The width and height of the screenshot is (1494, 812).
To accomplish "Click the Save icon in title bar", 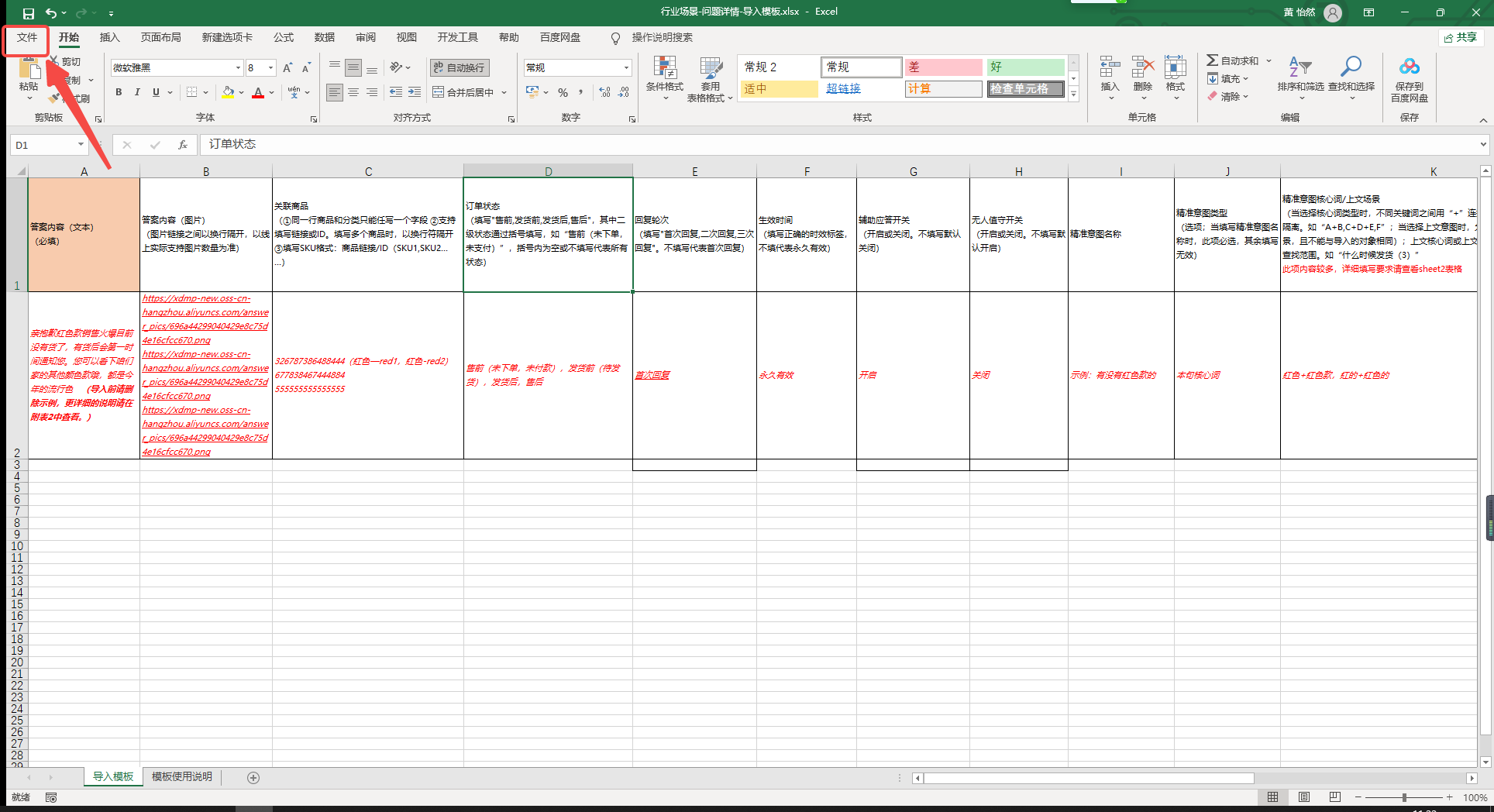I will point(29,13).
